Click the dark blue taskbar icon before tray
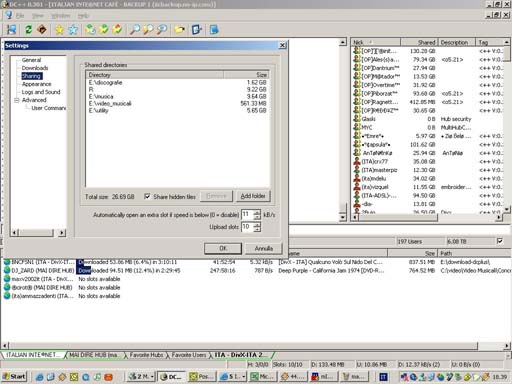This screenshot has height=384, width=512. coord(384,377)
